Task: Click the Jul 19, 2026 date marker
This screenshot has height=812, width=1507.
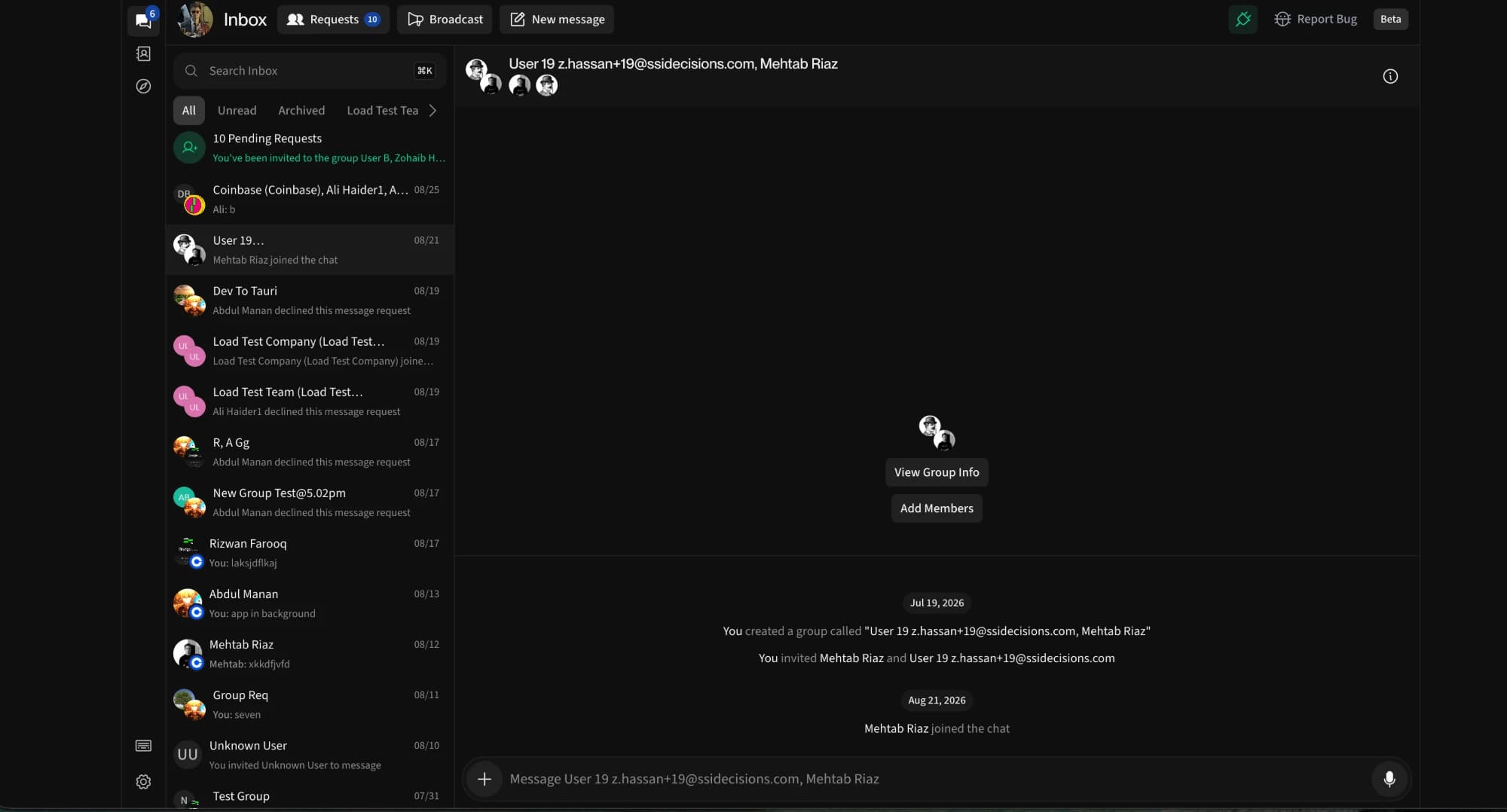Action: tap(937, 603)
